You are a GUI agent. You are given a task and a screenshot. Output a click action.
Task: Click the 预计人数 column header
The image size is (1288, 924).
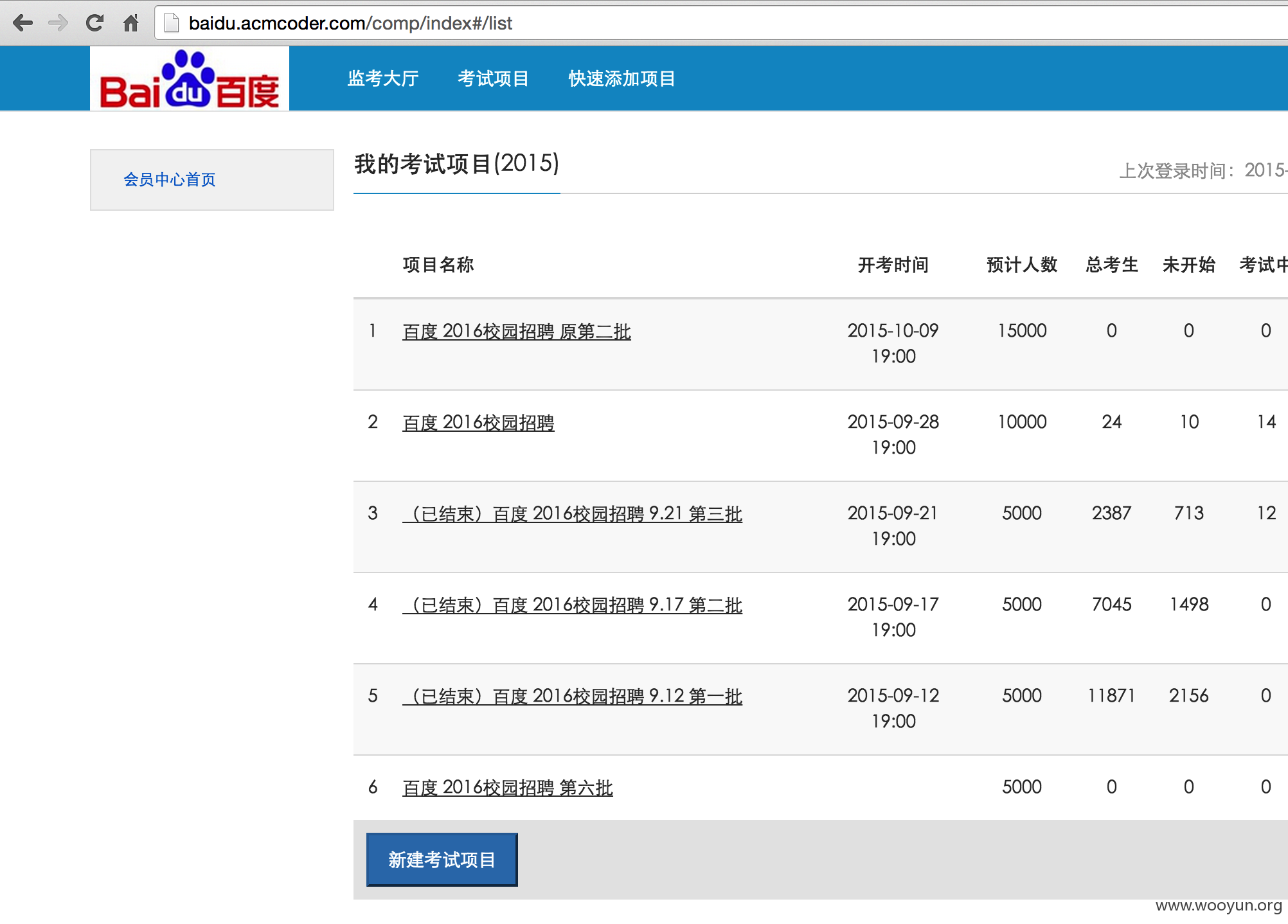click(1022, 265)
